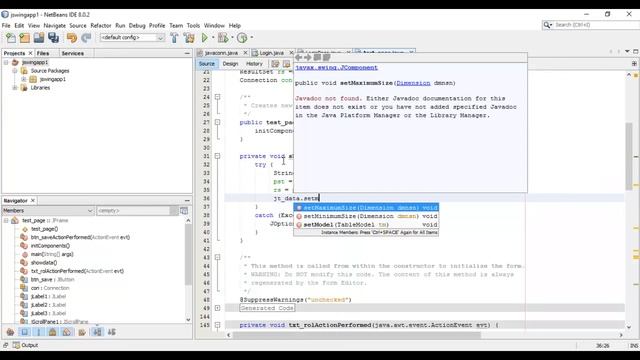The width and height of the screenshot is (640, 360).
Task: Close the Navigator tab
Action: click(x=33, y=201)
